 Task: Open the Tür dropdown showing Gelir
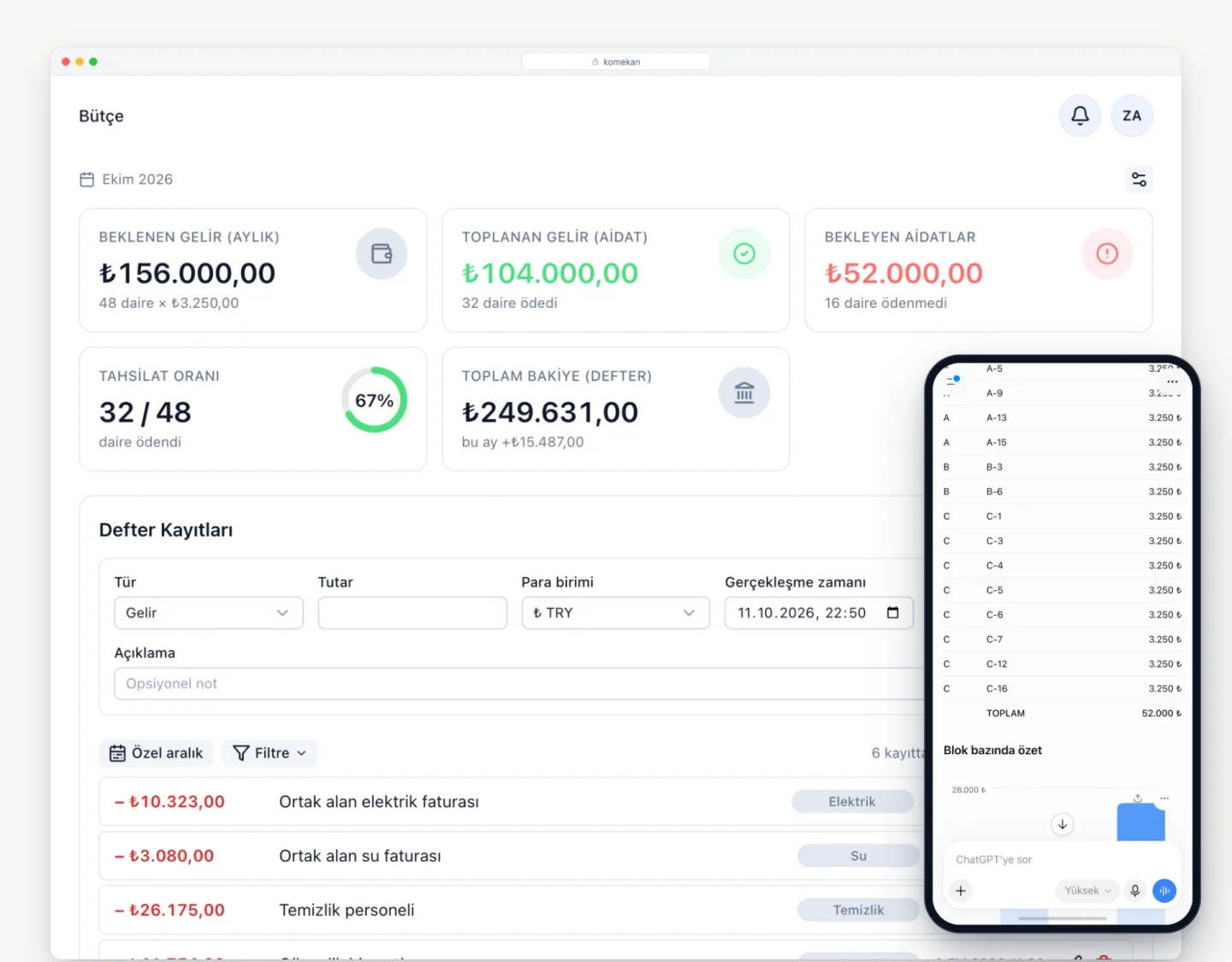coord(209,613)
